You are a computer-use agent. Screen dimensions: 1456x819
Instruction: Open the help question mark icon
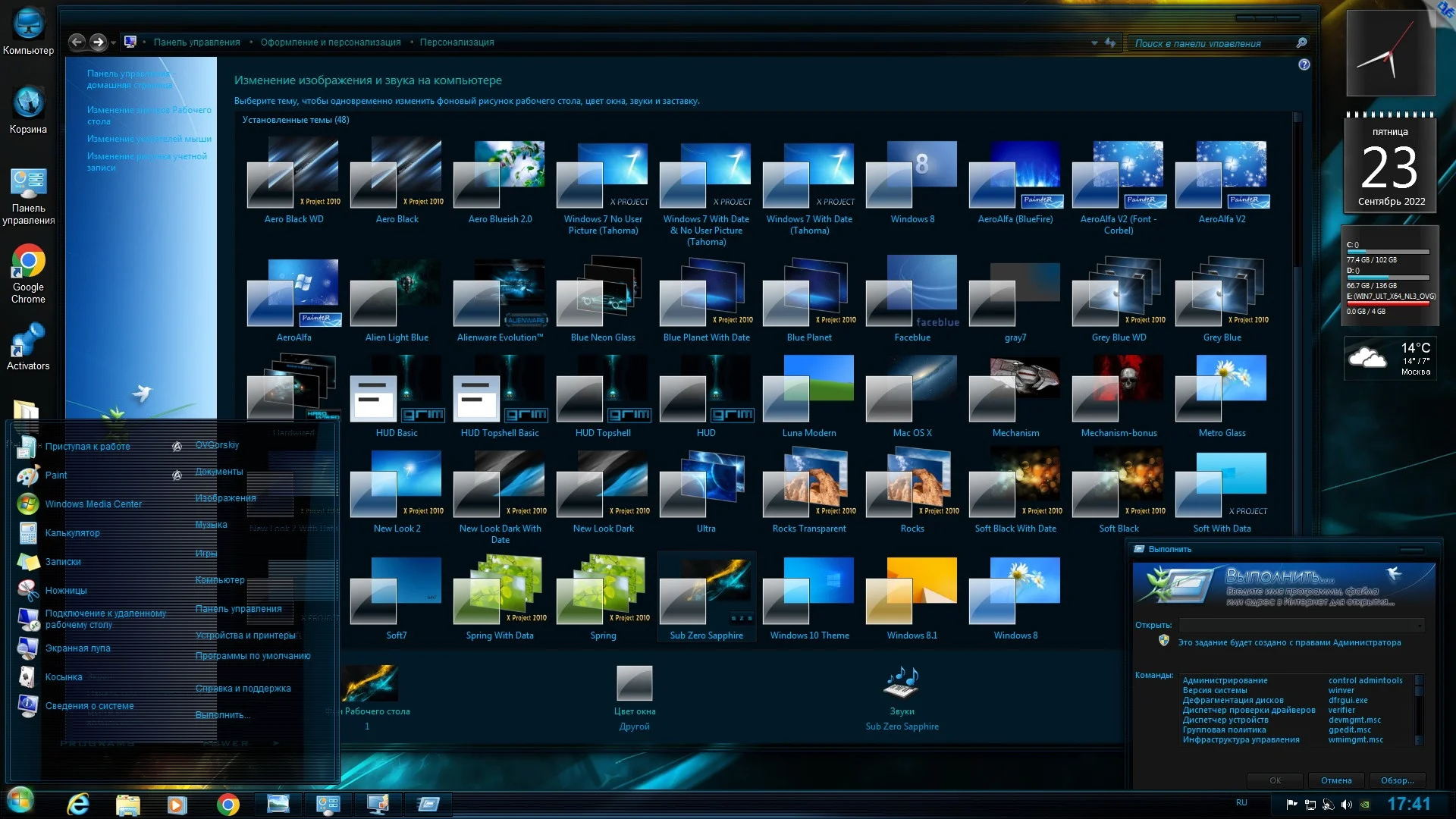(x=1304, y=65)
